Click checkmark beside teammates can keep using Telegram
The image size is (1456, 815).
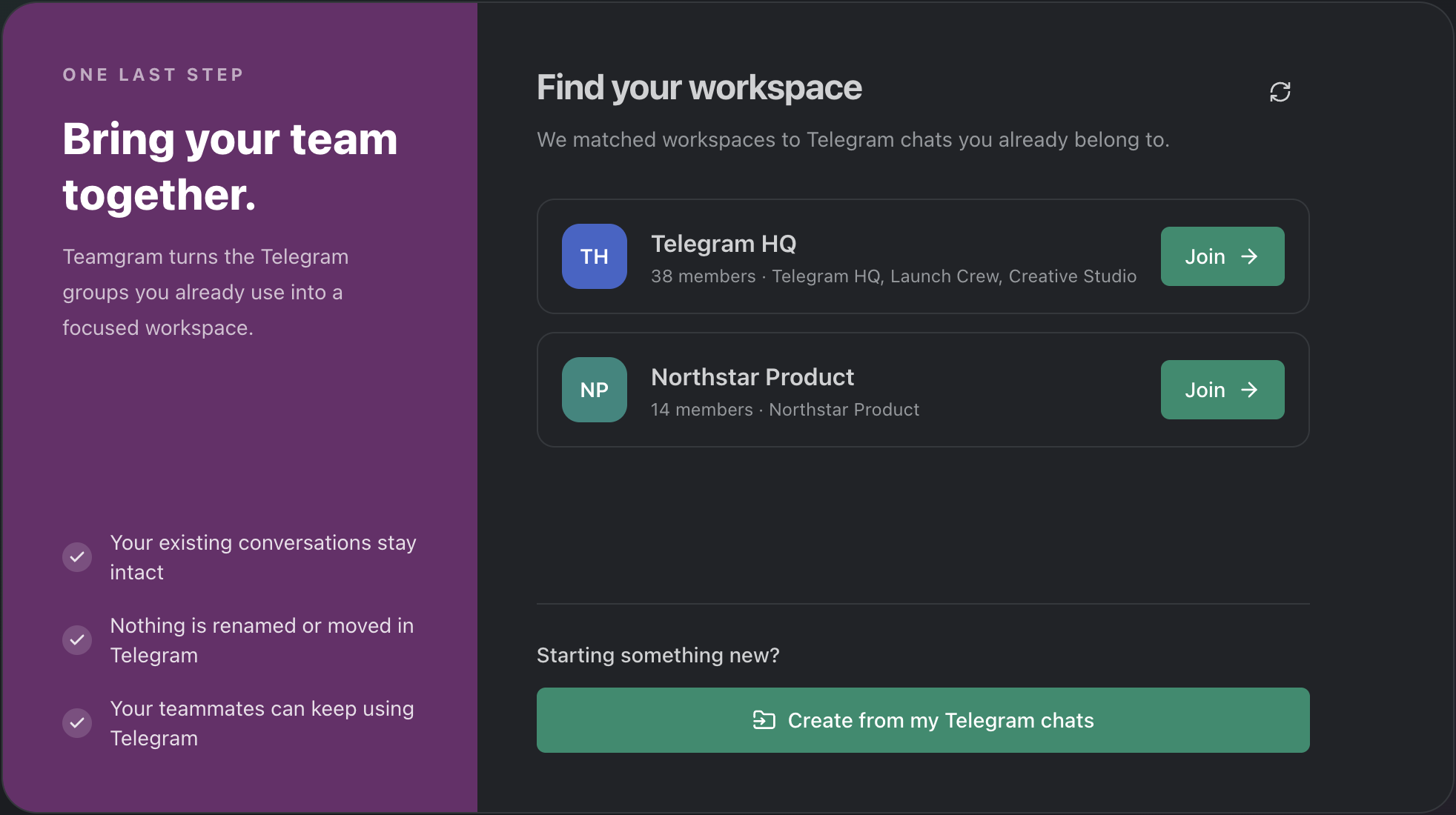(x=77, y=723)
